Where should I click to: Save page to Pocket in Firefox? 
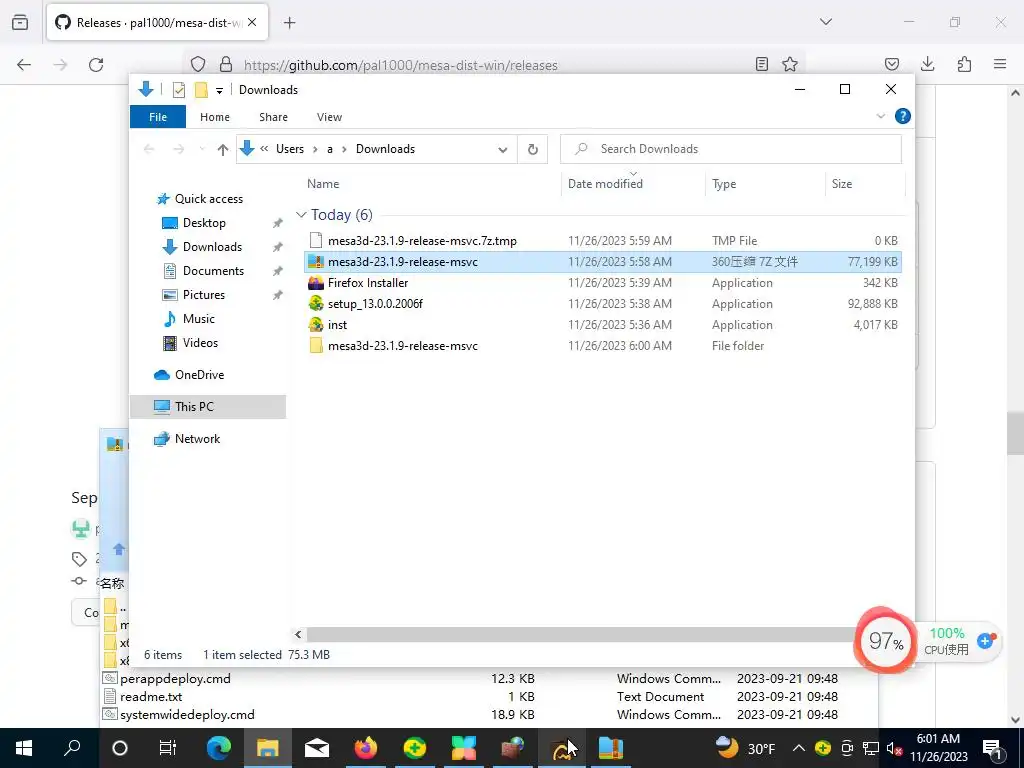pos(891,64)
